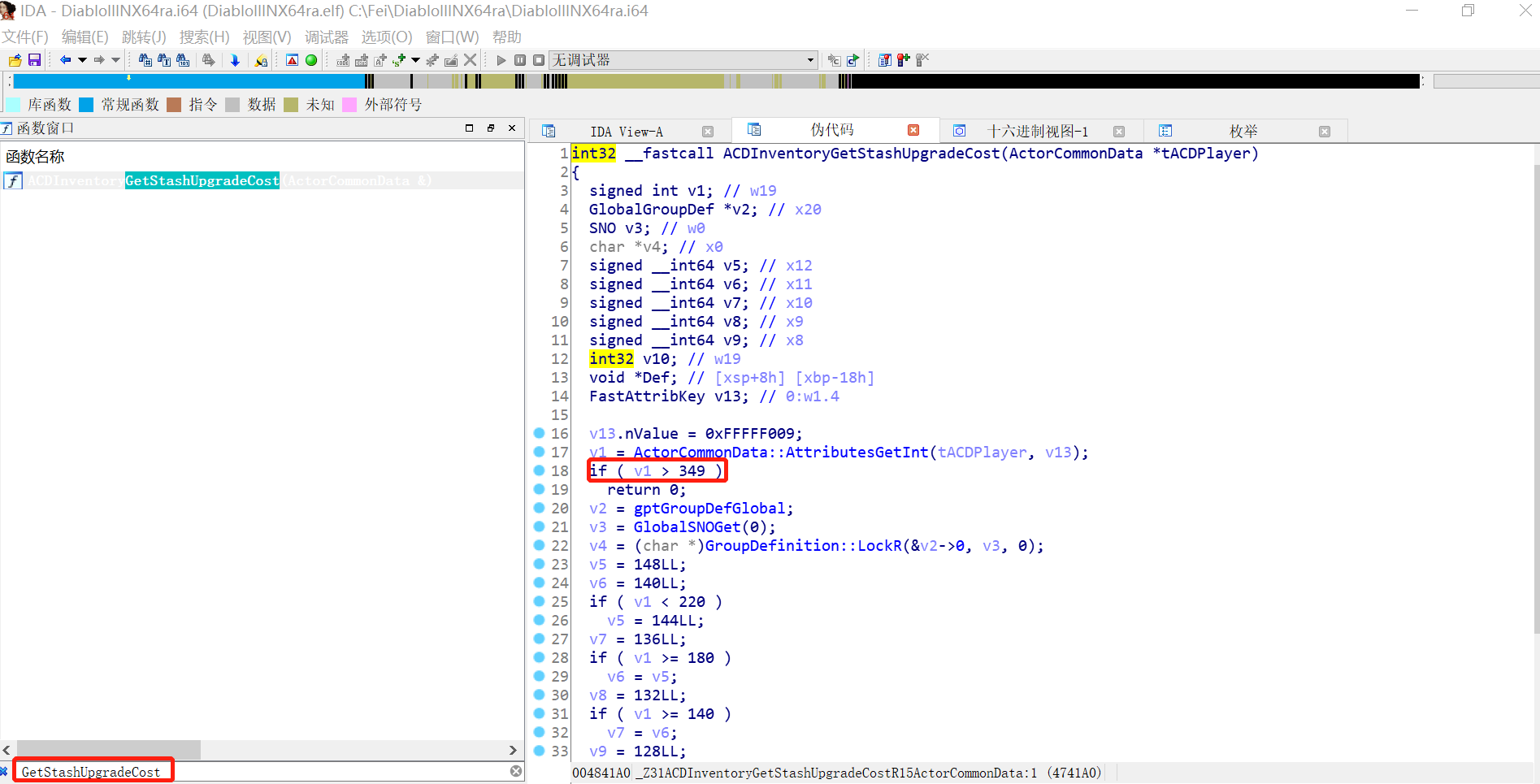The image size is (1540, 784).
Task: Close the 十六进制视图-1 tab
Action: click(1119, 132)
